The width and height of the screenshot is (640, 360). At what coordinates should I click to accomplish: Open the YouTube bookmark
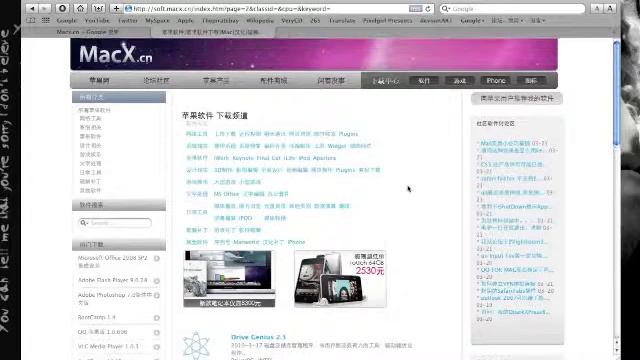[97, 20]
